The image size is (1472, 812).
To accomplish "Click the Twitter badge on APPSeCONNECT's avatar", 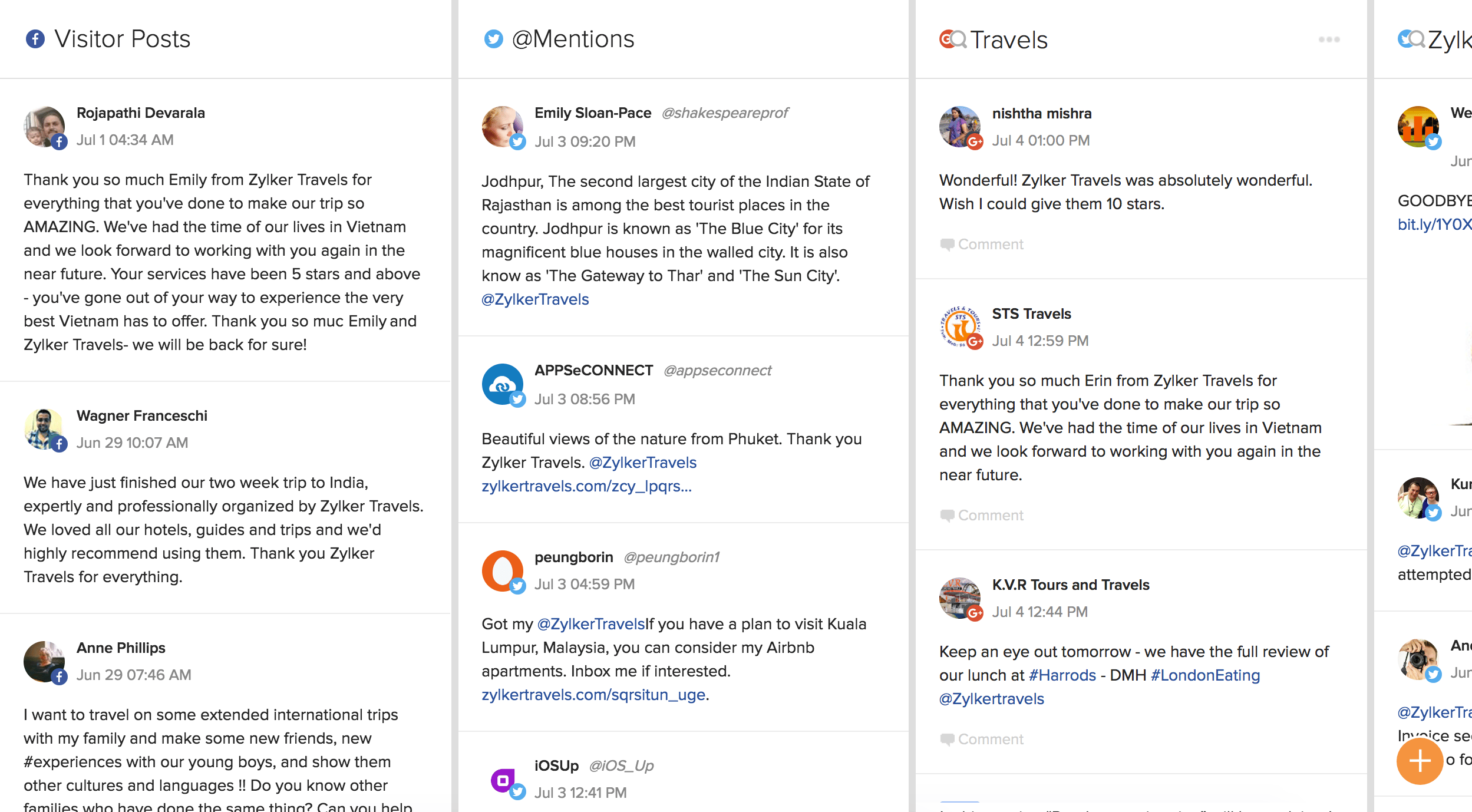I will [x=518, y=400].
